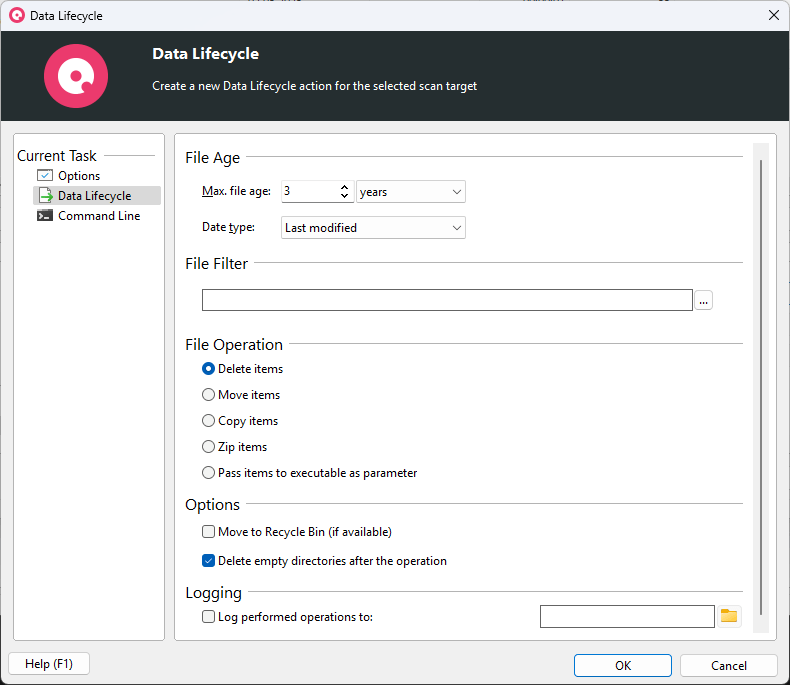Open file filter editor with ellipsis button
Image resolution: width=790 pixels, height=685 pixels.
704,300
